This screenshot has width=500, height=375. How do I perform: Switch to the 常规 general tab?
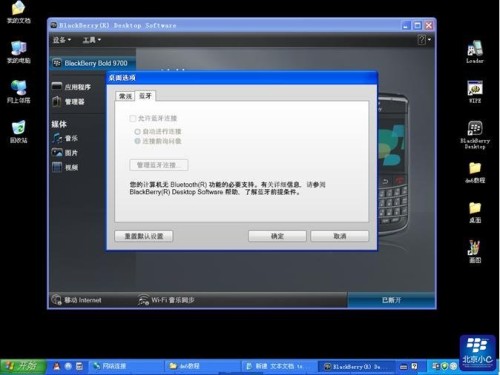(125, 96)
